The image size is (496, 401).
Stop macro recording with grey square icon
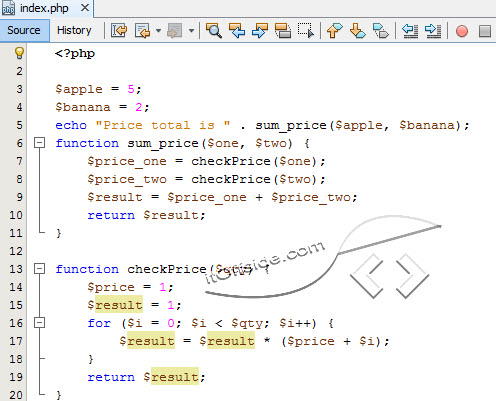click(x=485, y=31)
